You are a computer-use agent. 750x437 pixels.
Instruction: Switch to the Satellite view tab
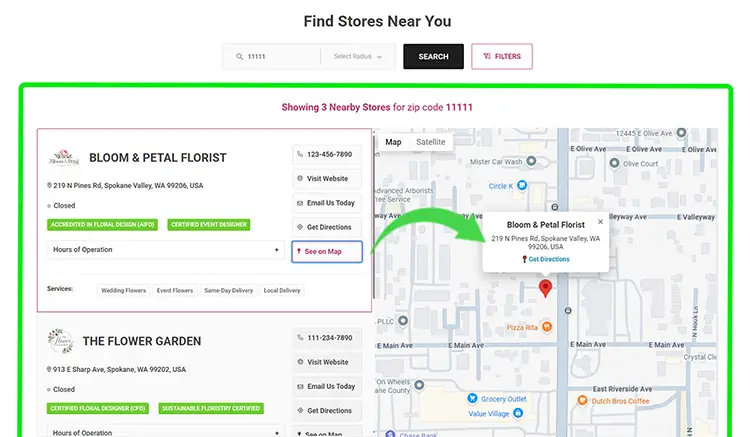click(x=430, y=142)
